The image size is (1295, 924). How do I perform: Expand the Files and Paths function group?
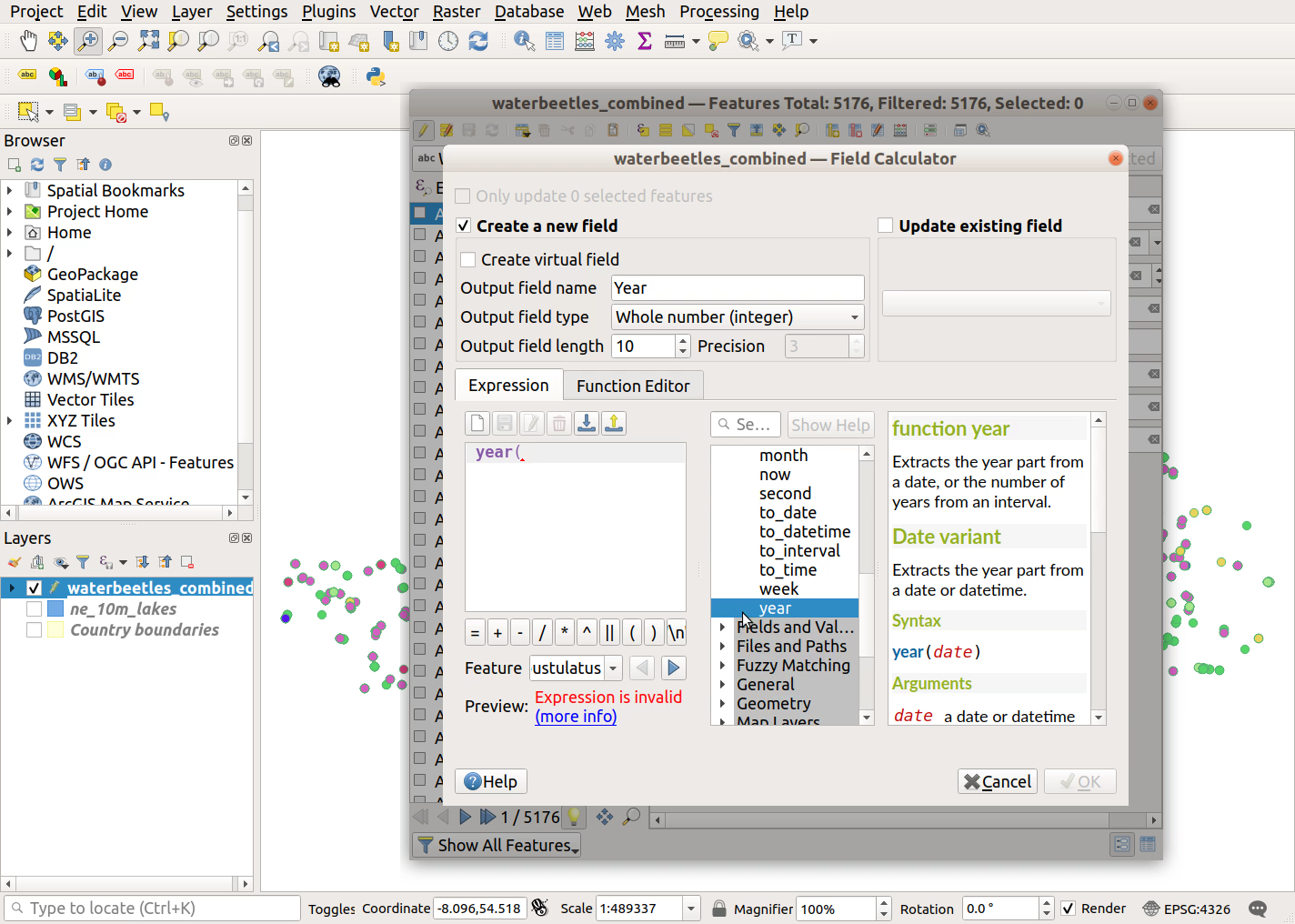pyautogui.click(x=723, y=647)
